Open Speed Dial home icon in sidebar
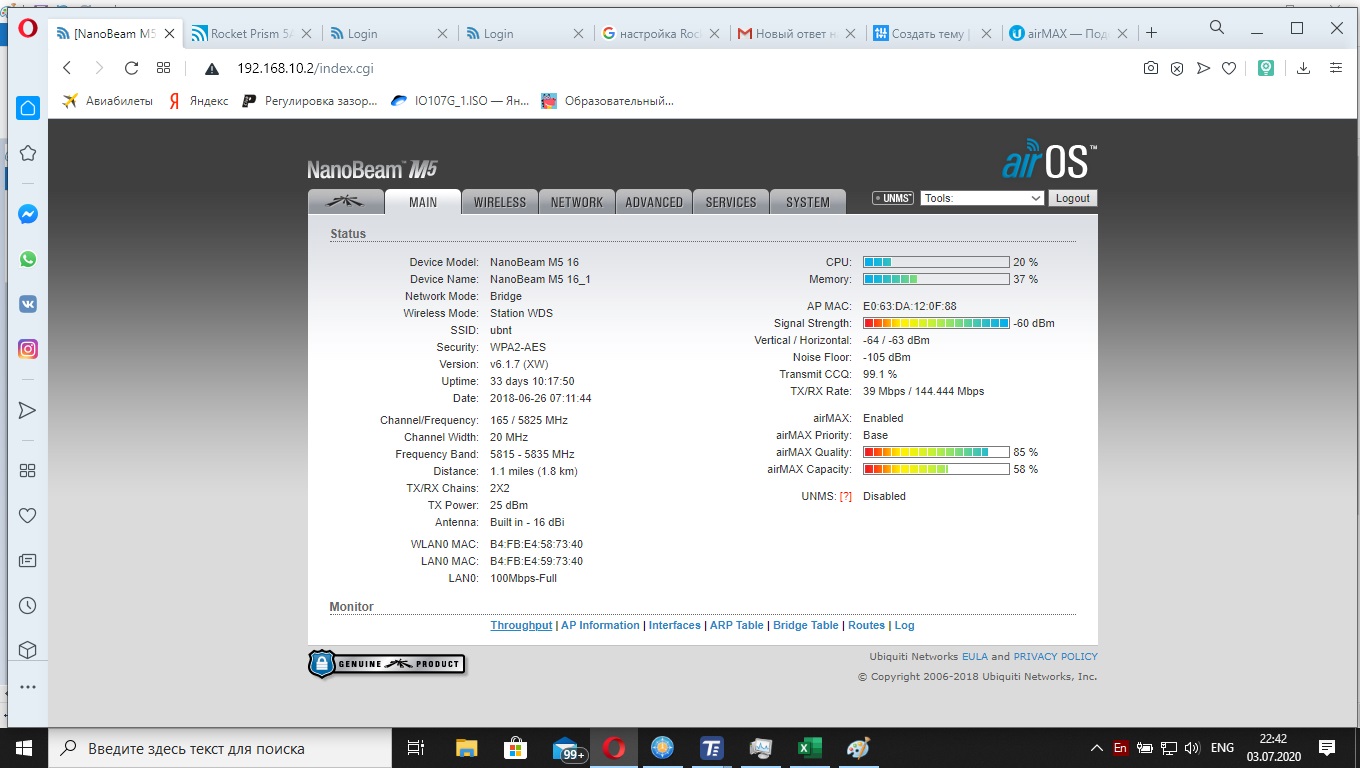Image resolution: width=1360 pixels, height=768 pixels. tap(28, 108)
